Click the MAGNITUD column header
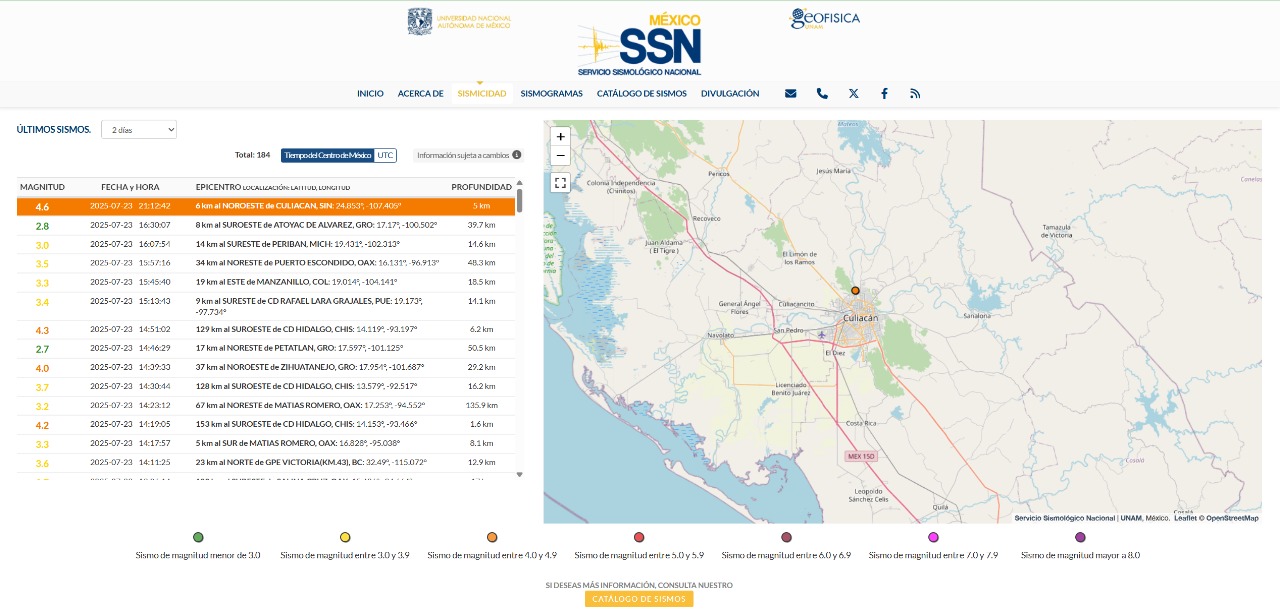 coord(42,187)
